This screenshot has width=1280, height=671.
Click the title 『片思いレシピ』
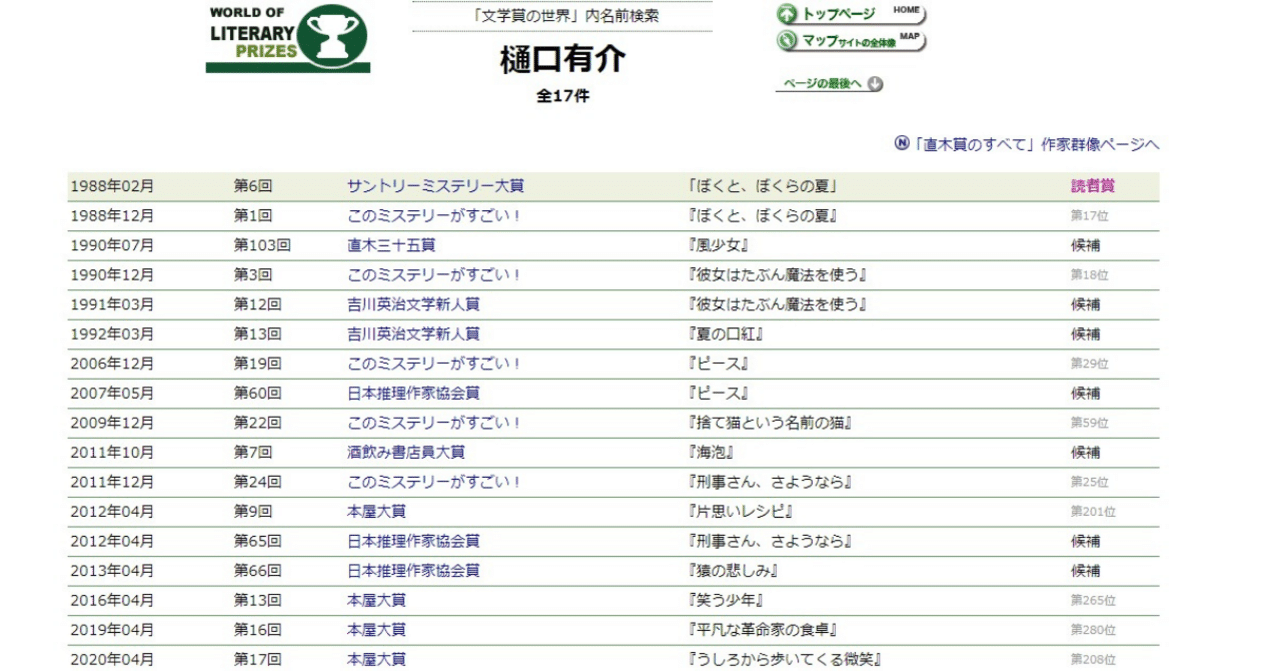[x=741, y=512]
